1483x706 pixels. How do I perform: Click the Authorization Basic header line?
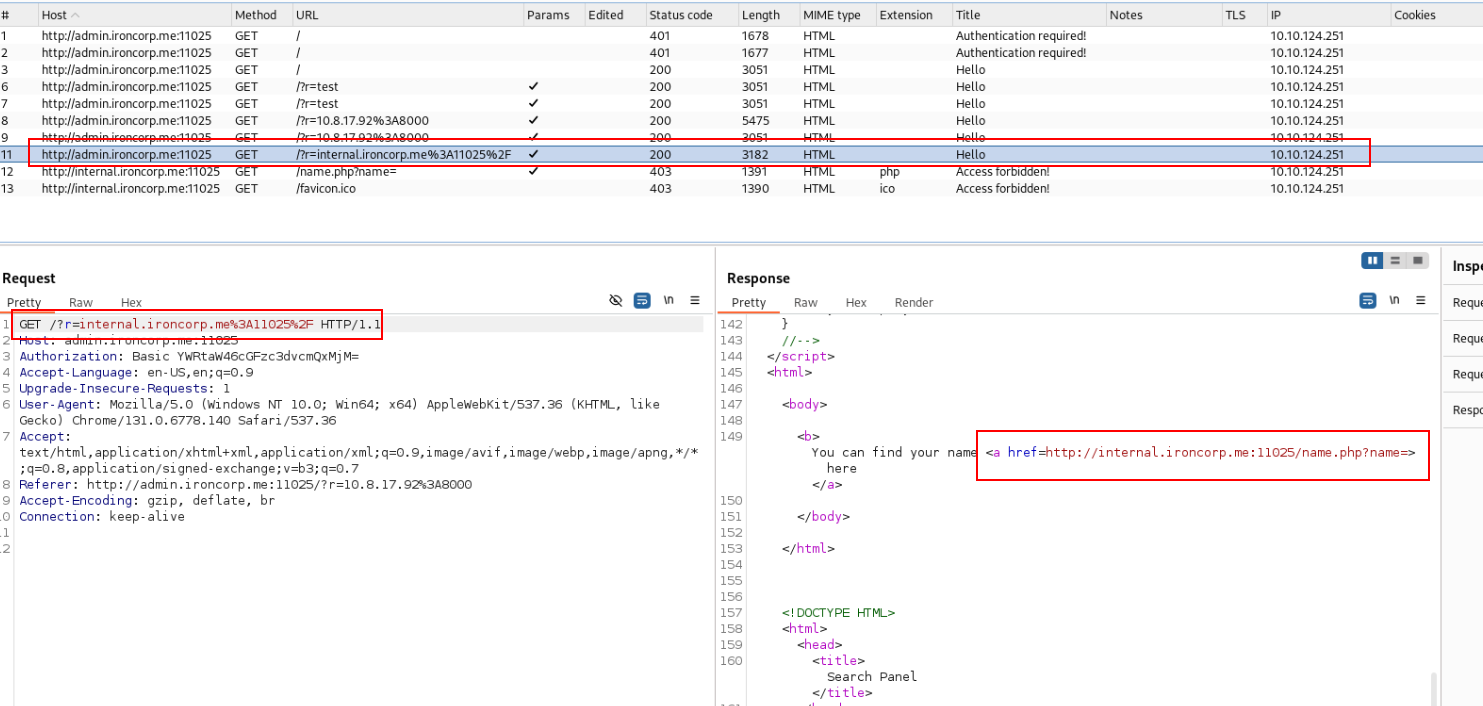click(189, 356)
